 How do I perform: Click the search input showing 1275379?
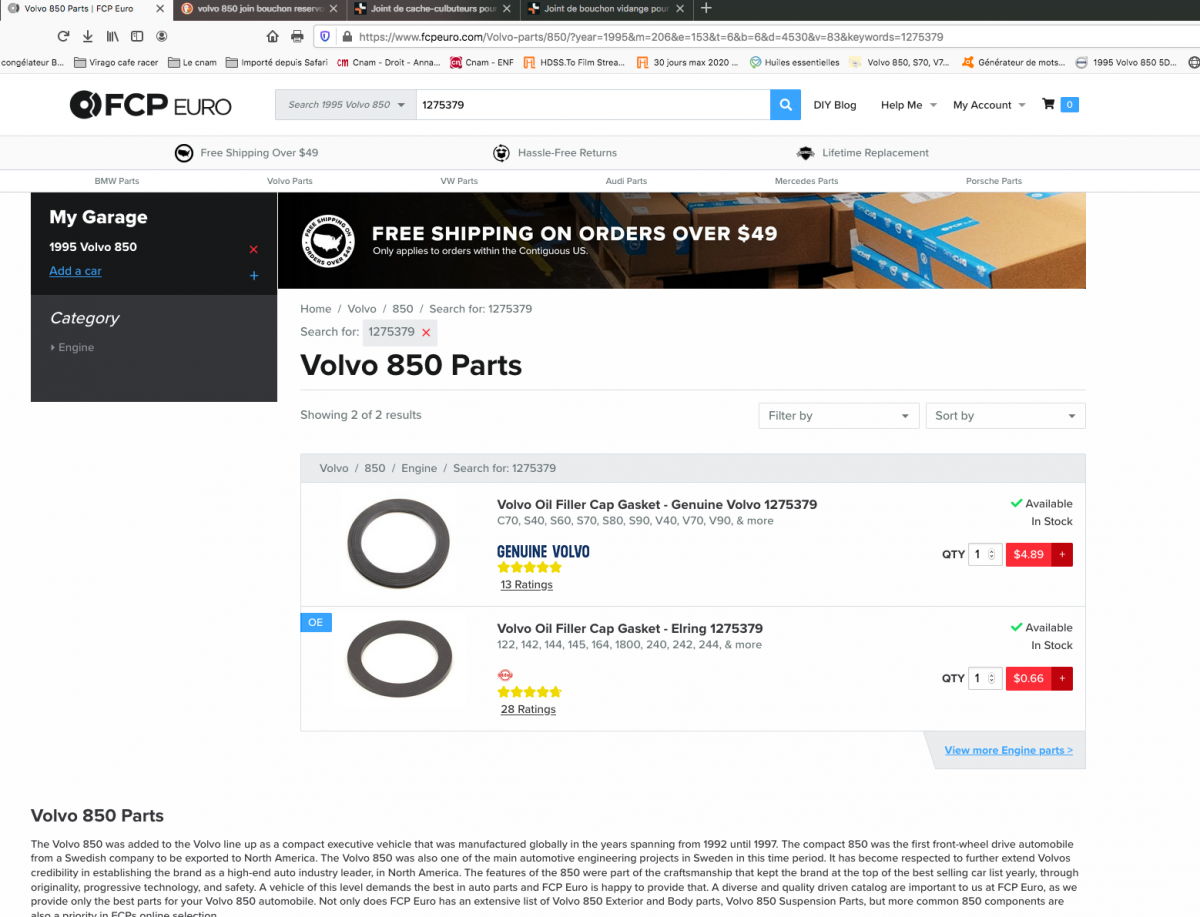pyautogui.click(x=590, y=104)
